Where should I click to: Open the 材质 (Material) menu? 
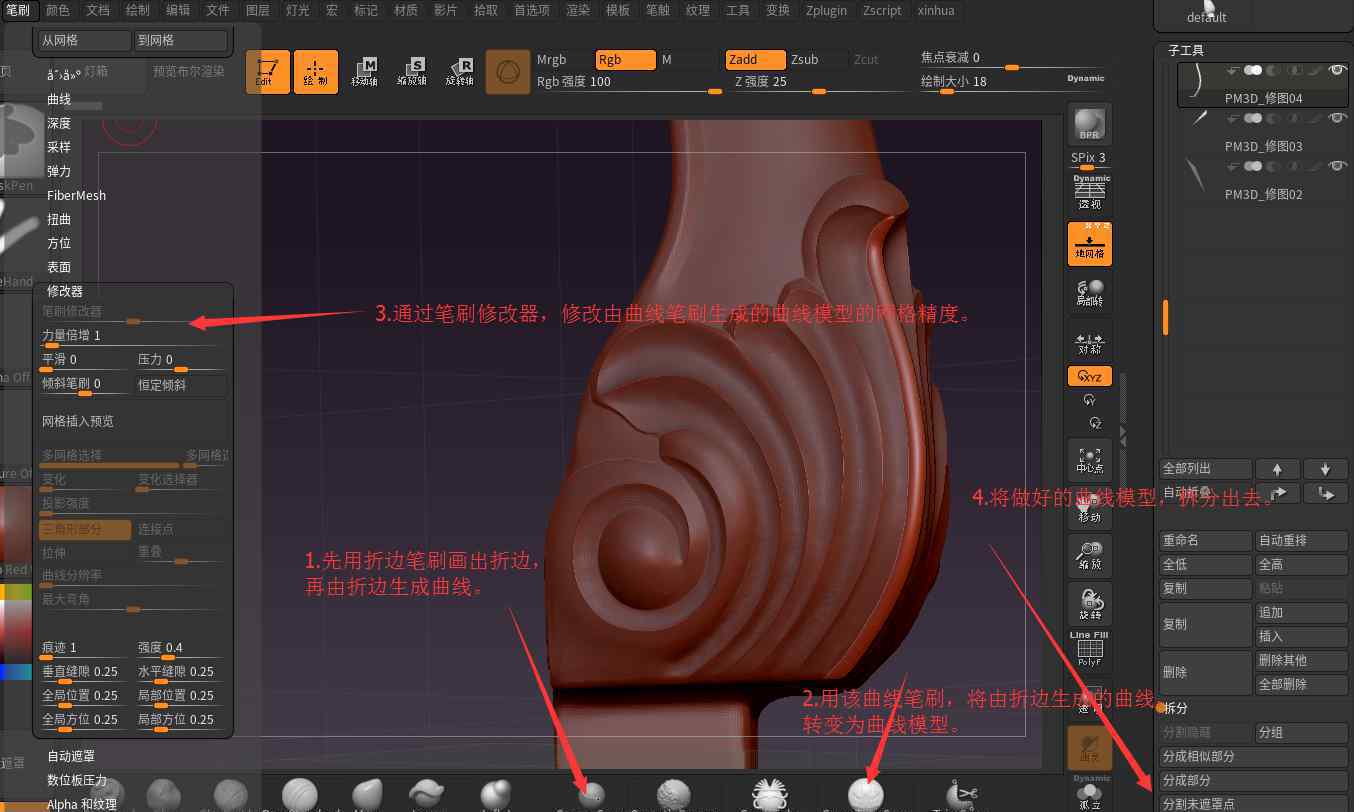point(406,10)
